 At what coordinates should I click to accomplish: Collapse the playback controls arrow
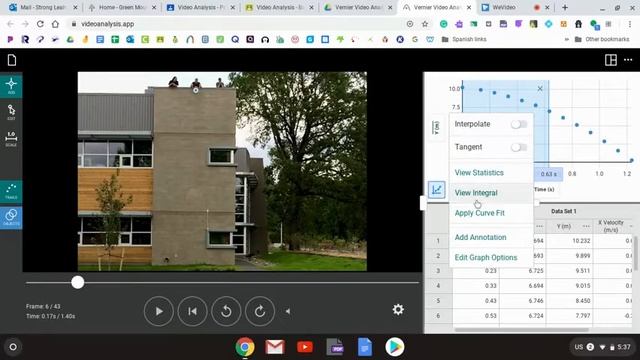[288, 311]
